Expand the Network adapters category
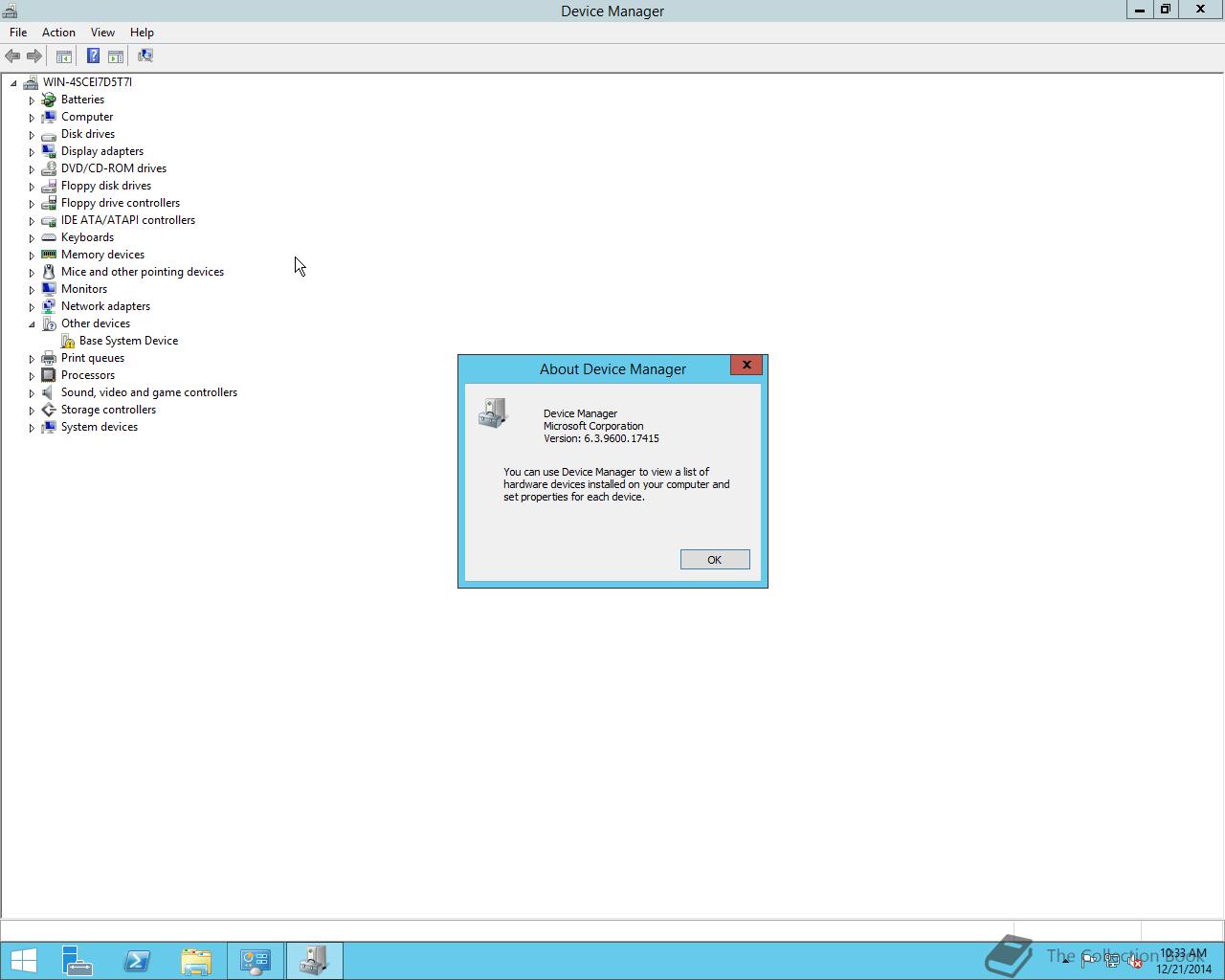 coord(32,307)
